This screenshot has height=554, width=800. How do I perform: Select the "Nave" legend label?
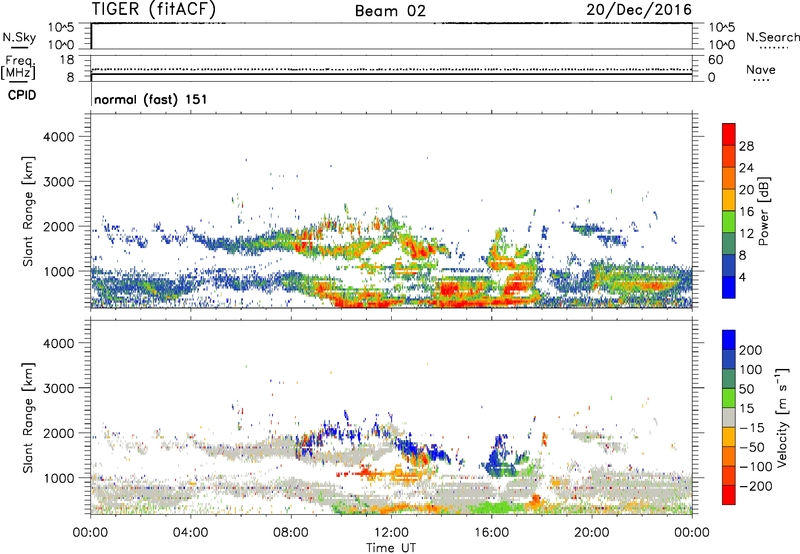(761, 69)
